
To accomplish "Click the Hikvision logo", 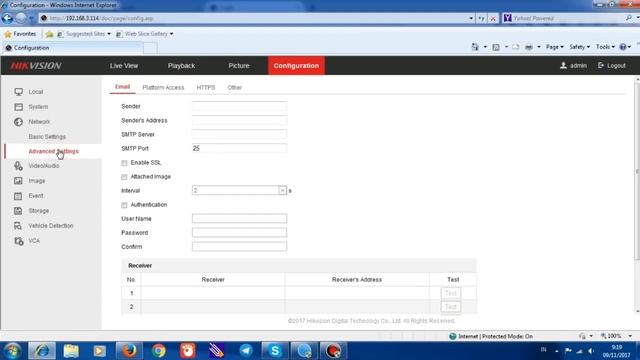I will click(x=36, y=66).
